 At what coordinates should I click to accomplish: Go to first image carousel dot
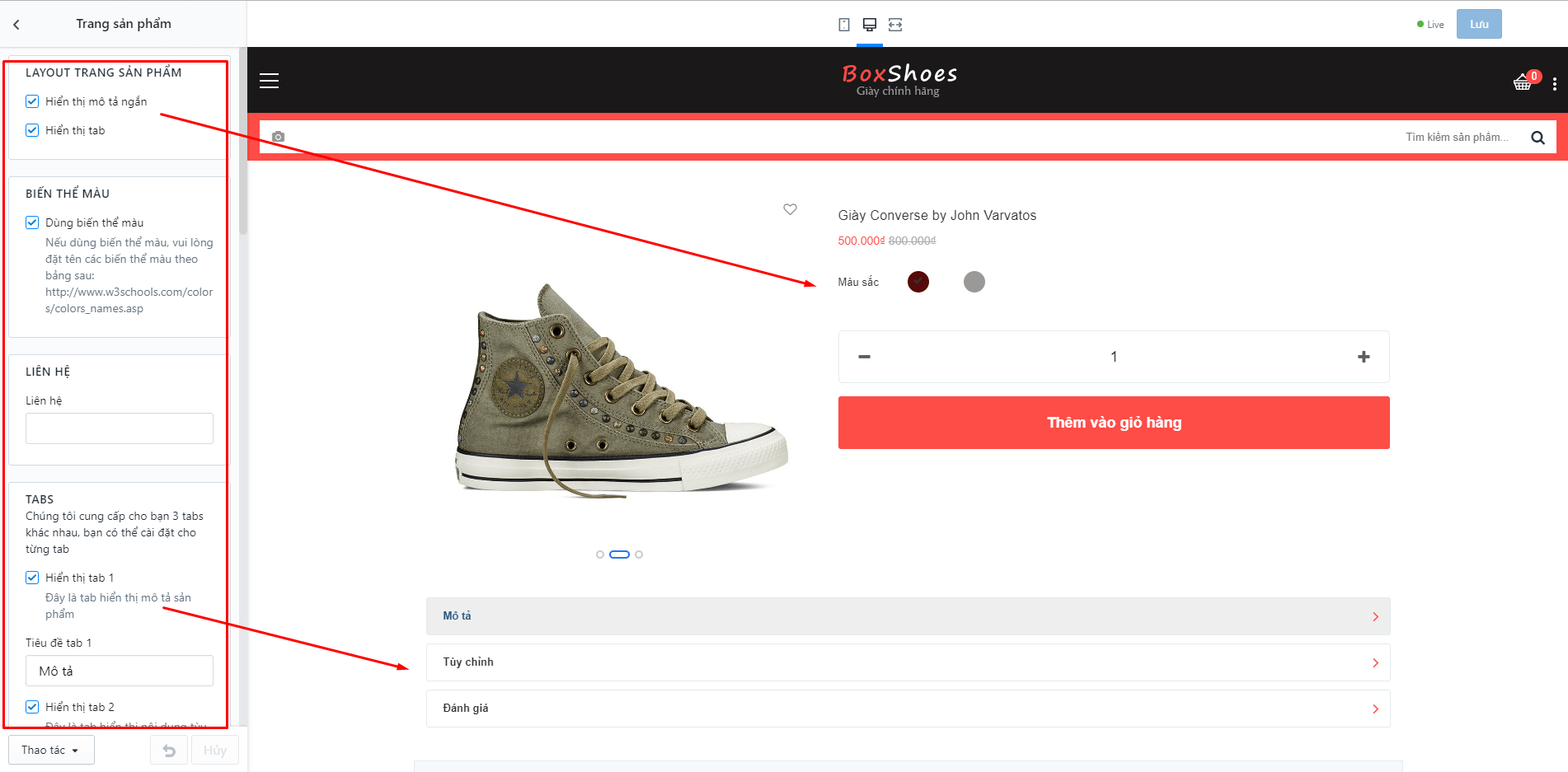[600, 554]
